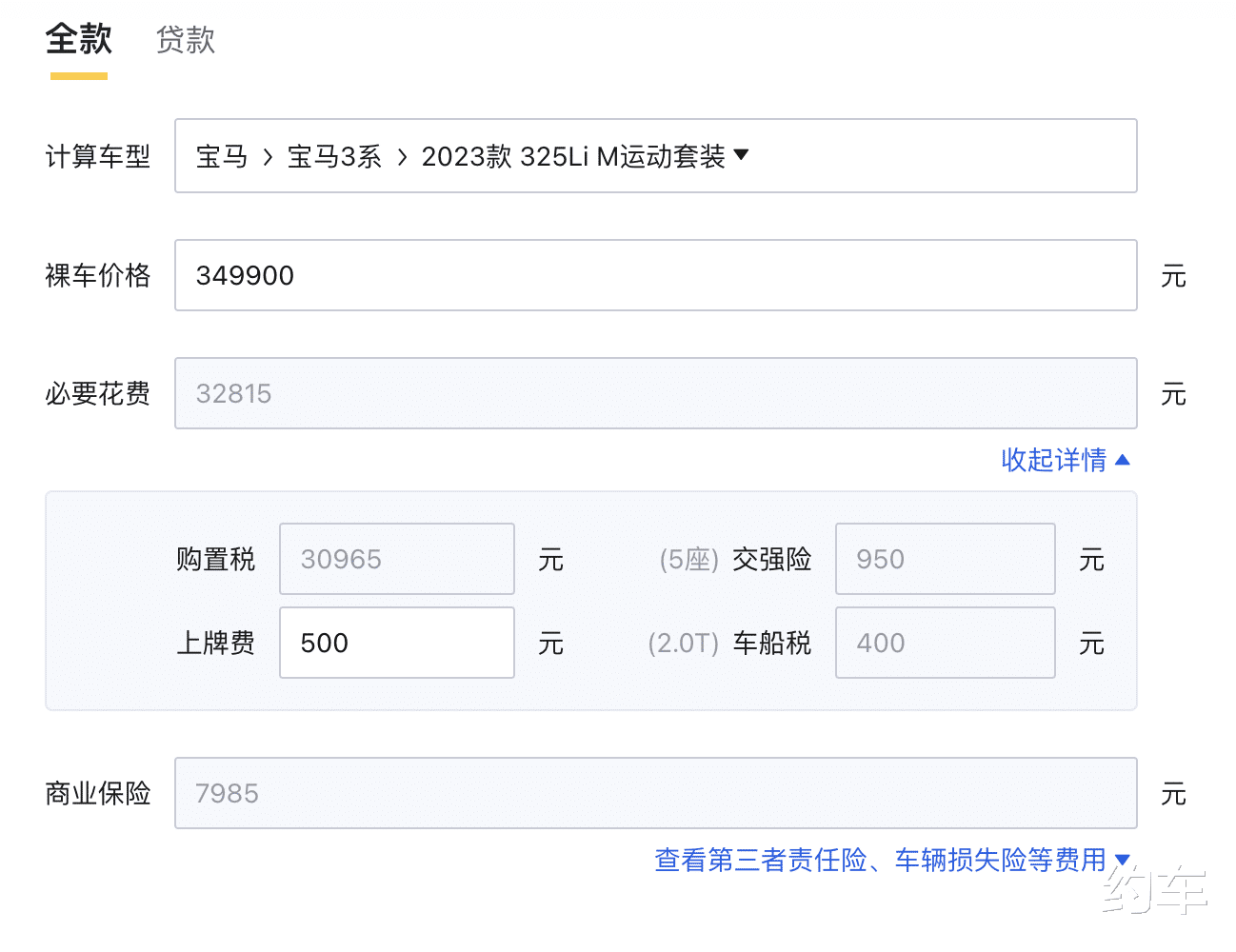Click the 必要花费 label
The image size is (1236, 952).
(x=98, y=393)
